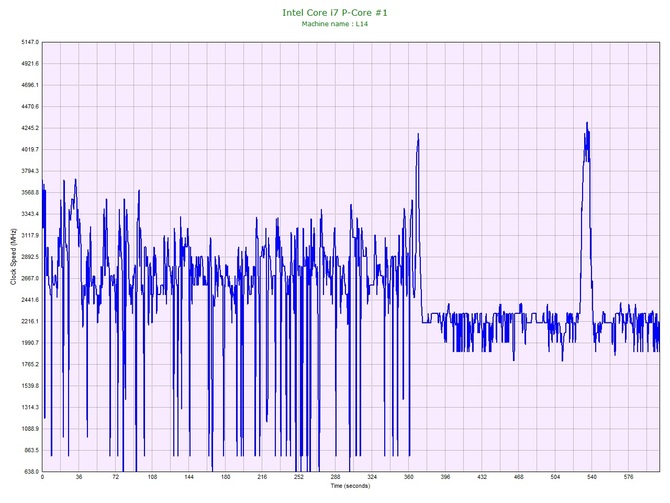The height and width of the screenshot is (503, 670).
Task: Click the 2667.0 y-axis value
Action: point(30,279)
